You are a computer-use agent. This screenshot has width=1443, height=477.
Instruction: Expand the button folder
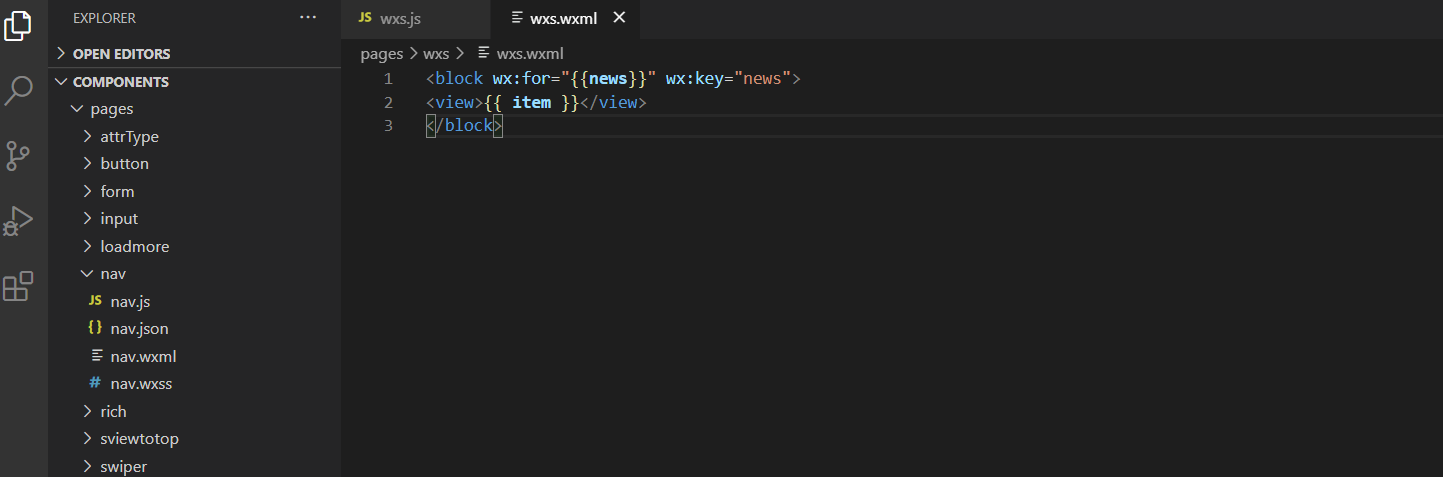195,164
